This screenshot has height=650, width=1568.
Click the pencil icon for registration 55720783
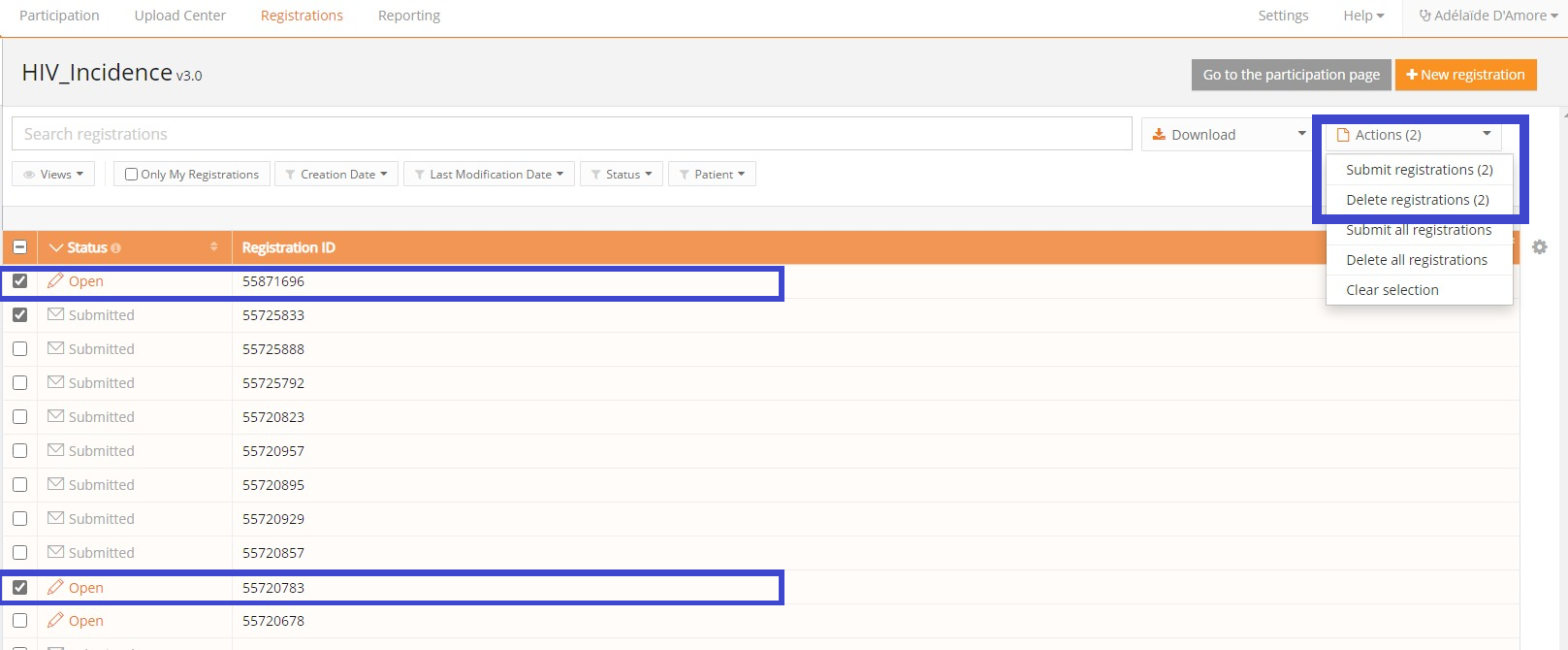(x=56, y=587)
